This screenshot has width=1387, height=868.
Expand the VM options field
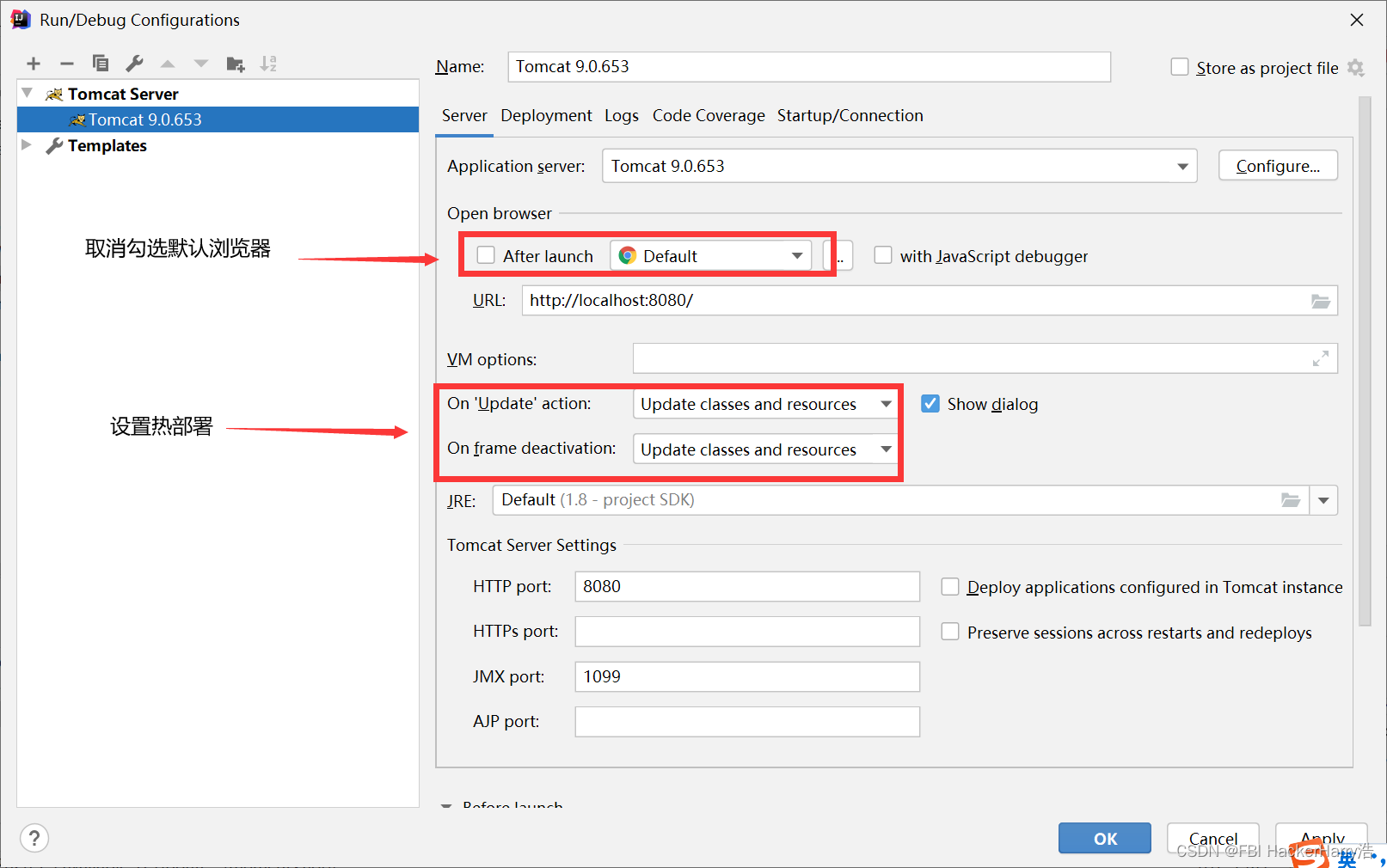(x=1321, y=358)
